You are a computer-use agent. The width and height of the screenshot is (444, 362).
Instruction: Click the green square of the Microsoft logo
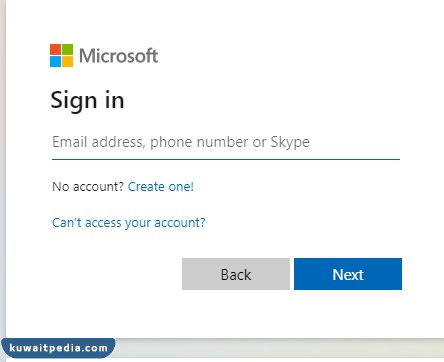67,49
